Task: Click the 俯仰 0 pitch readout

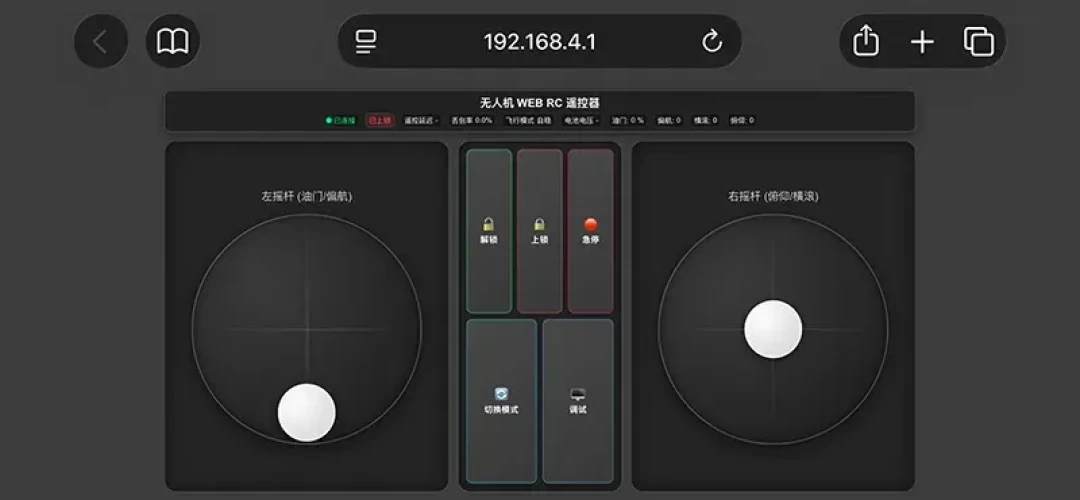Action: click(x=742, y=121)
